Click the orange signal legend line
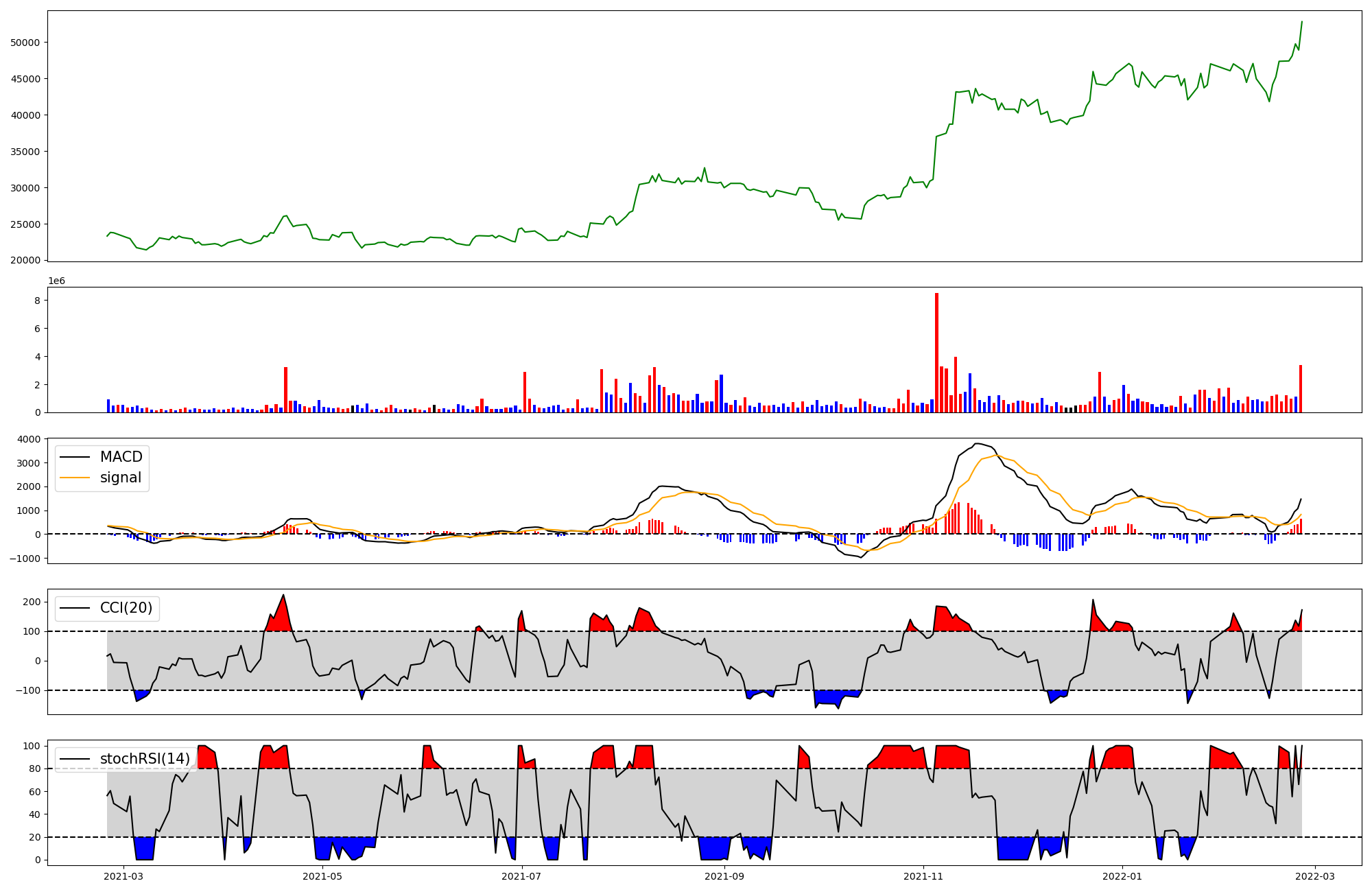 (x=75, y=478)
